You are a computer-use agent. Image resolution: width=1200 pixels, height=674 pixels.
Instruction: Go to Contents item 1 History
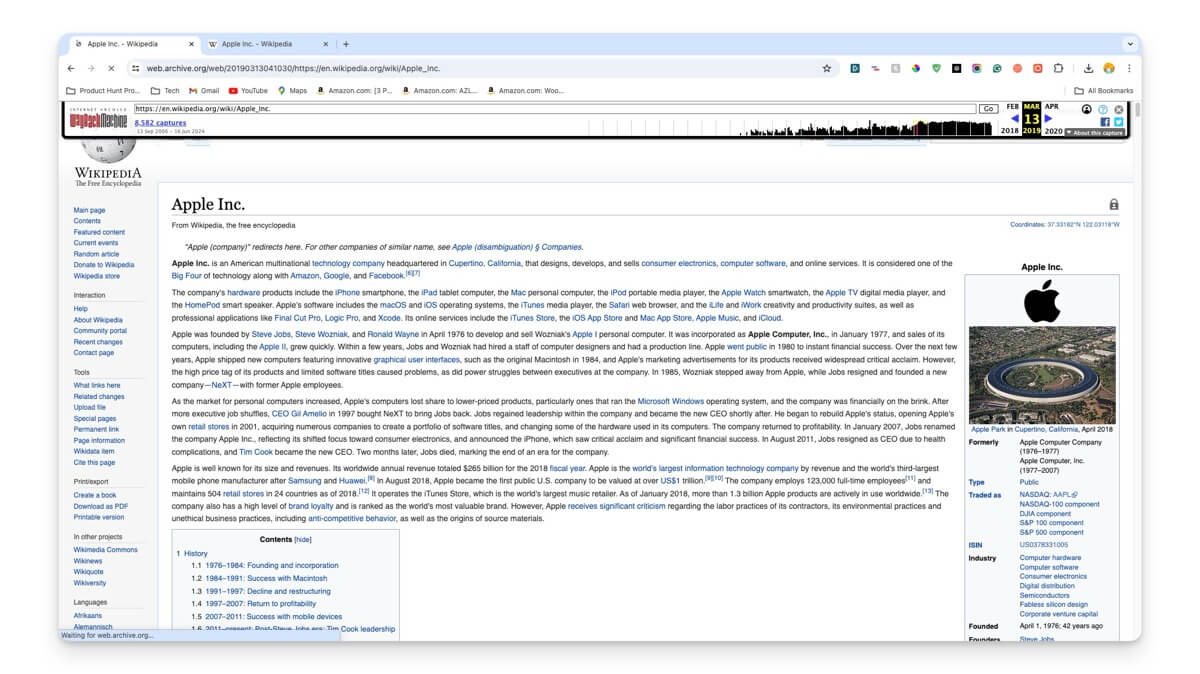192,553
